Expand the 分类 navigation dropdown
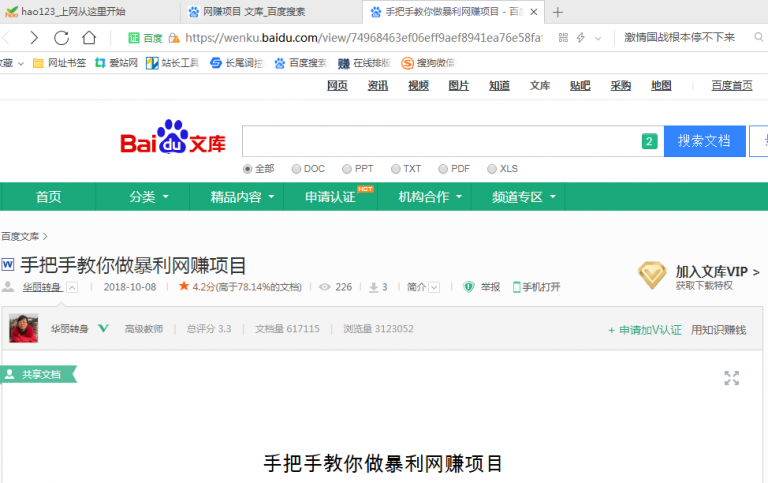This screenshot has width=768, height=483. pyautogui.click(x=149, y=197)
